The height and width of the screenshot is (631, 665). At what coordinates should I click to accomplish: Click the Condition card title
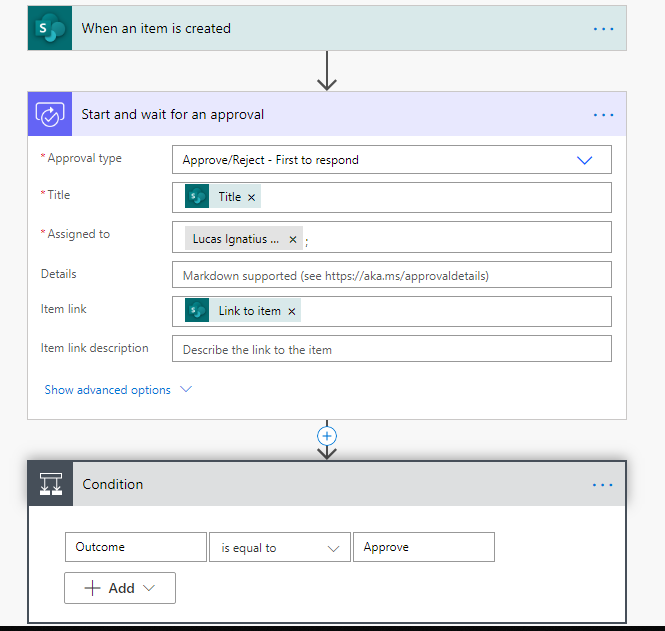pyautogui.click(x=113, y=484)
